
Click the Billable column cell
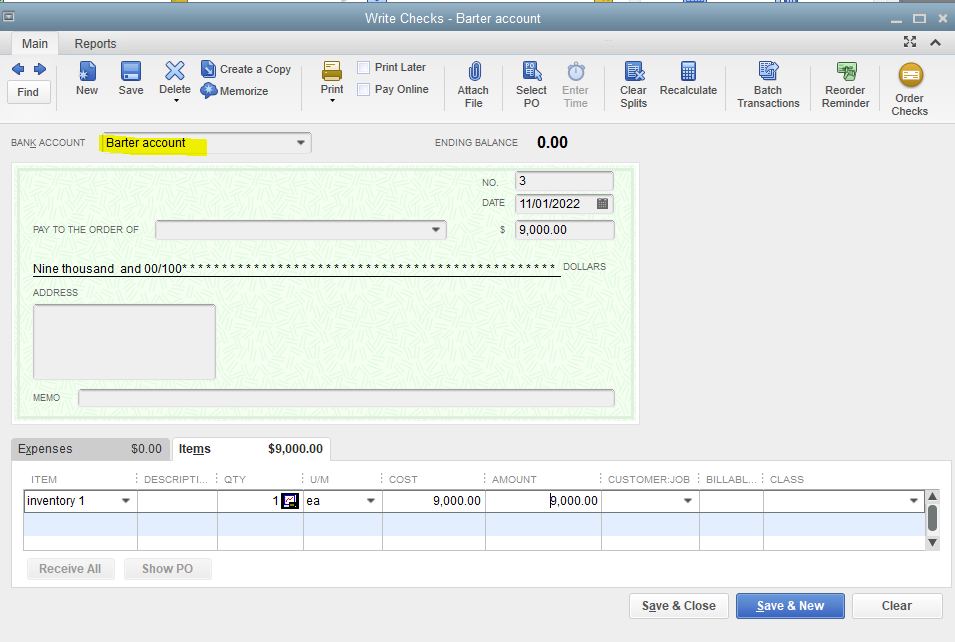pyautogui.click(x=731, y=501)
